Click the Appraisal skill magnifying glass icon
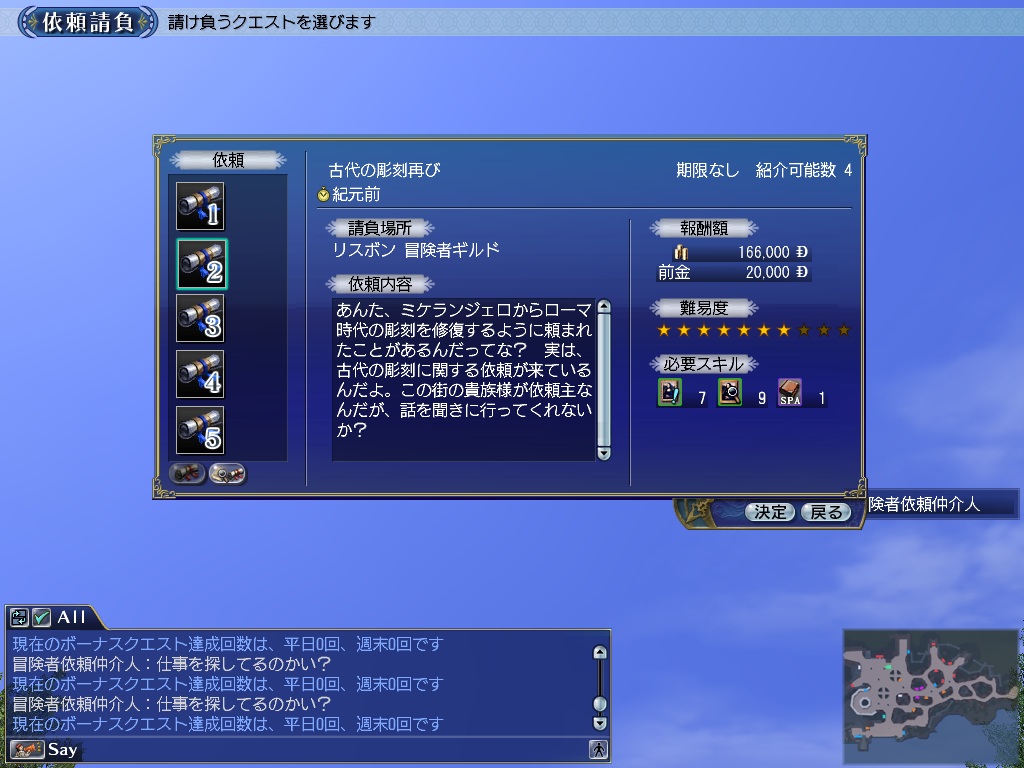Screen dimensions: 1024x768 pos(730,393)
